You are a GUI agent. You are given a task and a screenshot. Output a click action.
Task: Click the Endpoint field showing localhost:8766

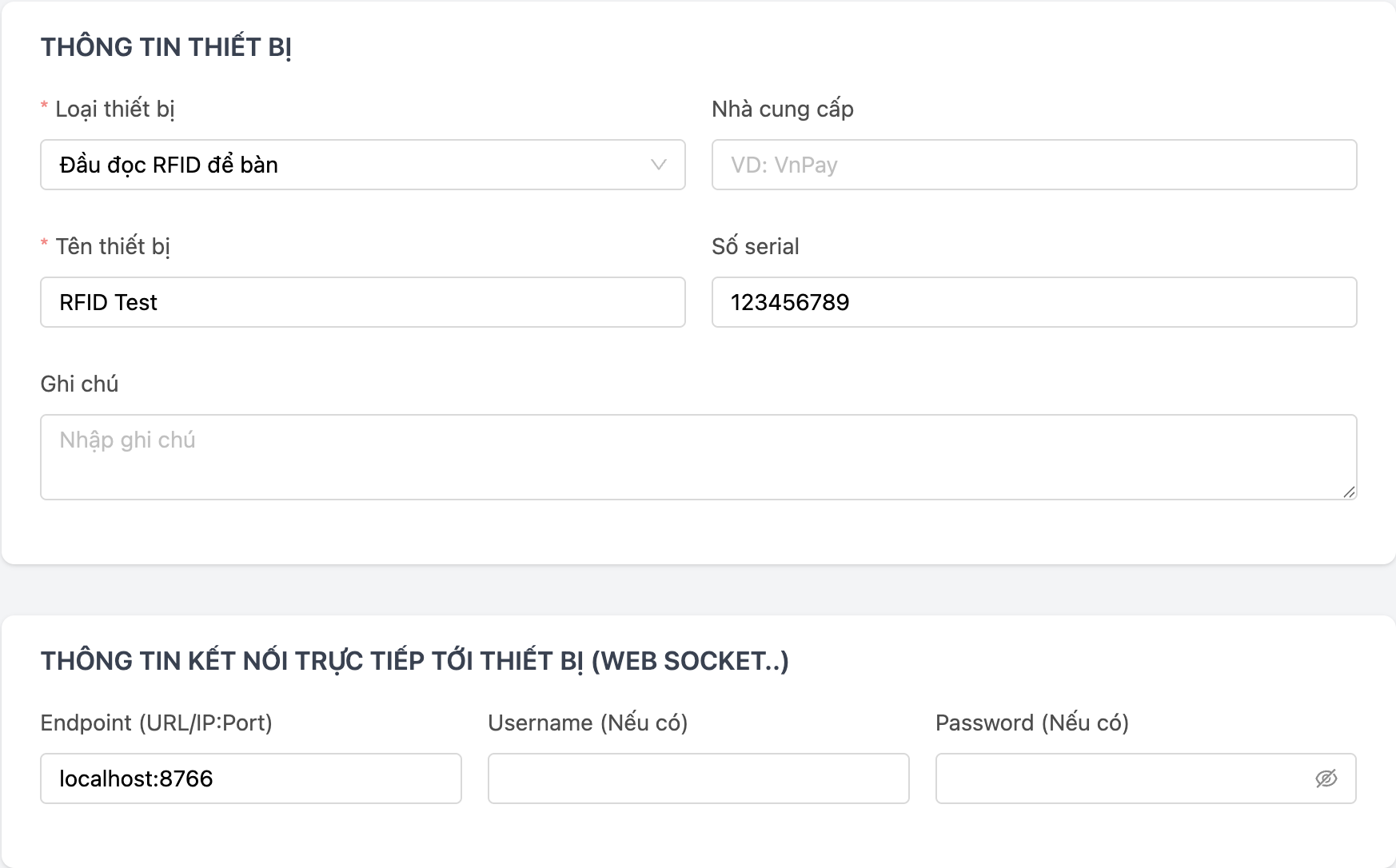(250, 778)
